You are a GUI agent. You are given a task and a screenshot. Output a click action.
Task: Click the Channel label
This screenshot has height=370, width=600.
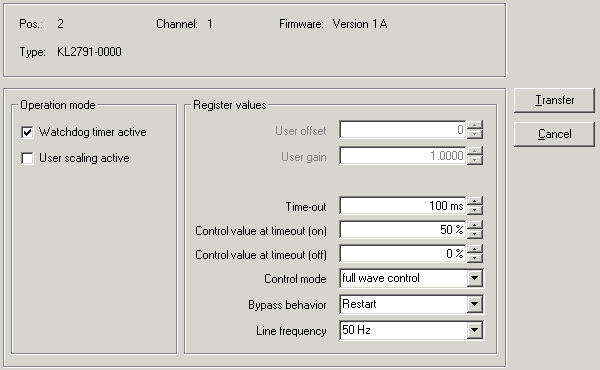tap(177, 24)
